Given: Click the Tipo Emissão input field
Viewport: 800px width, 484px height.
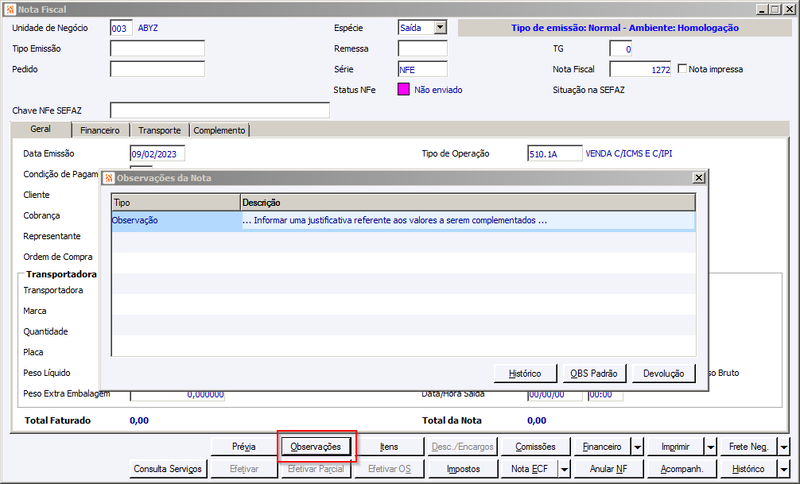Looking at the screenshot, I should tap(157, 48).
